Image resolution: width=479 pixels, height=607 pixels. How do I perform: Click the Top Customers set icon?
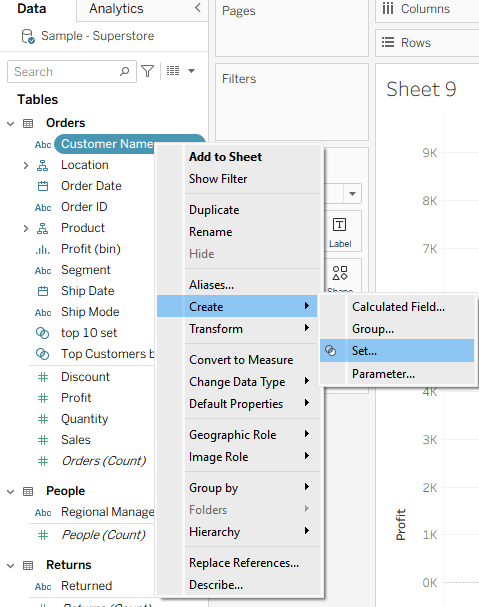coord(42,354)
